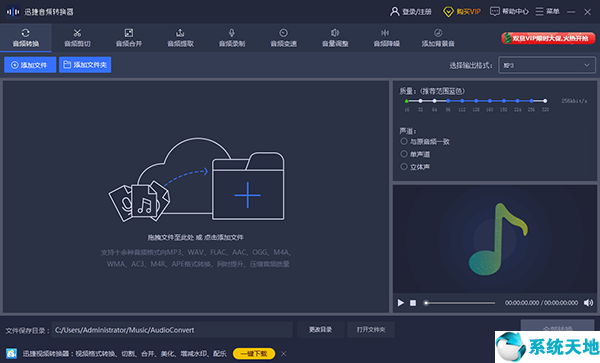The image size is (600, 363).
Task: Expand the 选择输出格式 MP3 dropdown
Action: (547, 65)
